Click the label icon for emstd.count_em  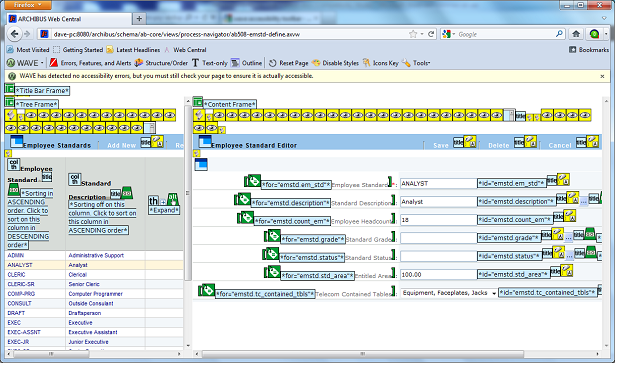246,217
